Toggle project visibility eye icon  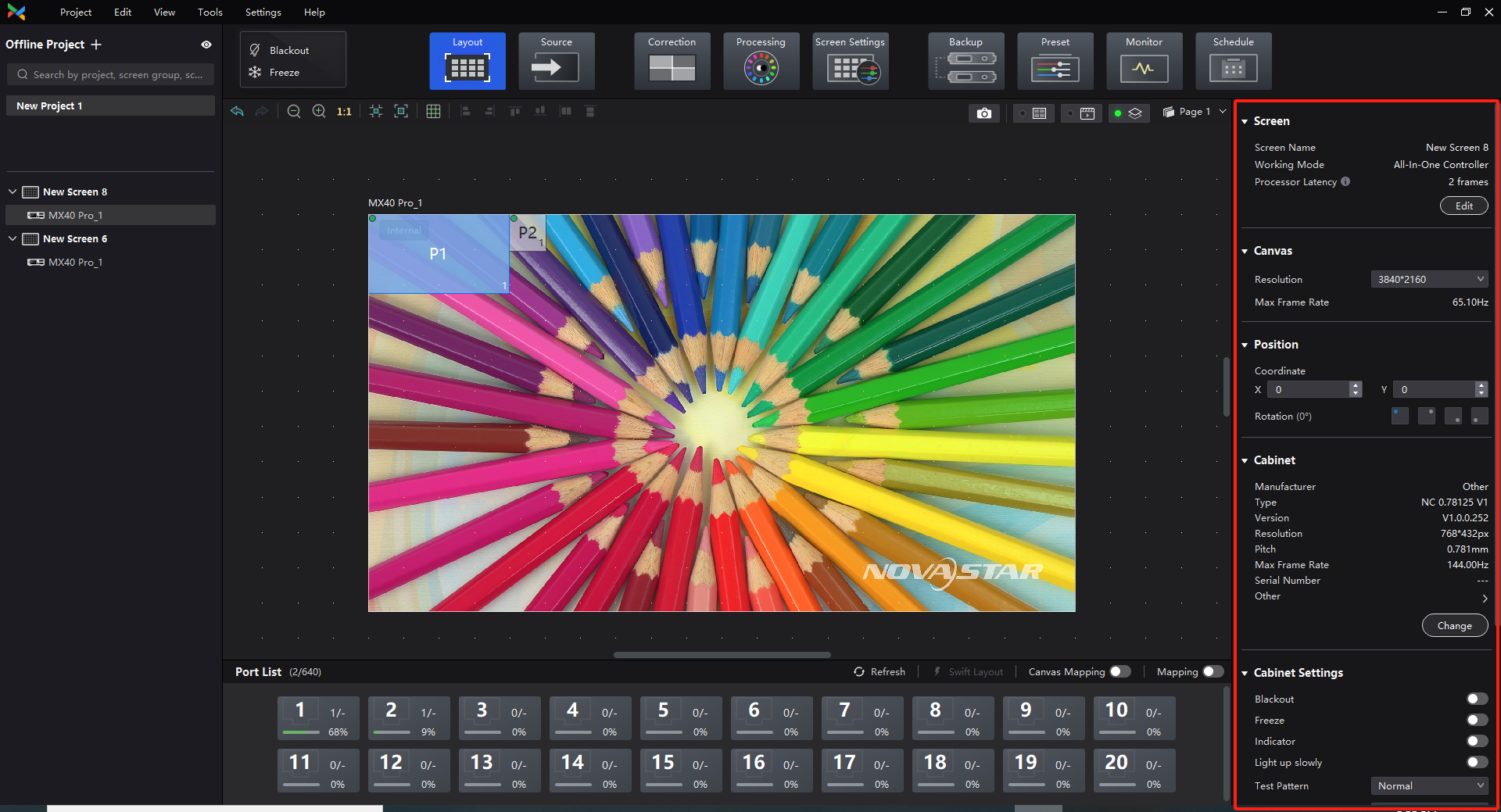tap(206, 45)
